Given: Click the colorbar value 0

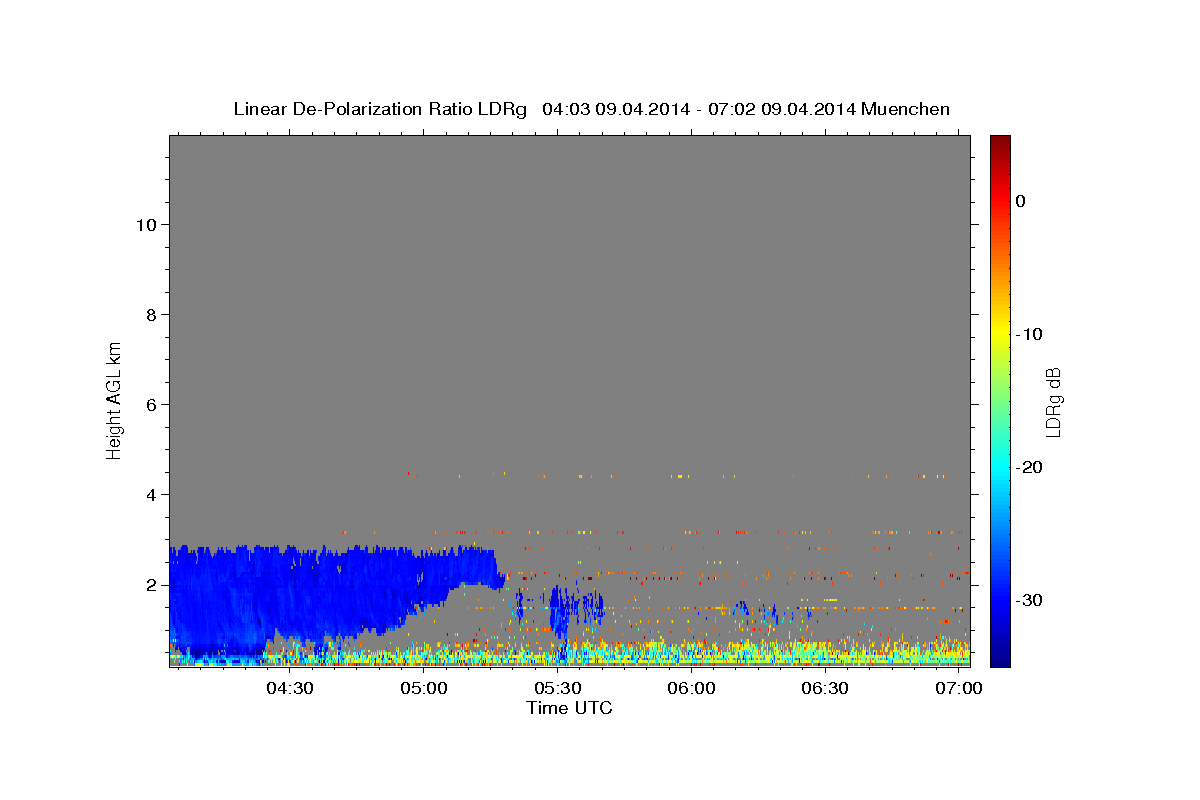Looking at the screenshot, I should pos(1020,201).
